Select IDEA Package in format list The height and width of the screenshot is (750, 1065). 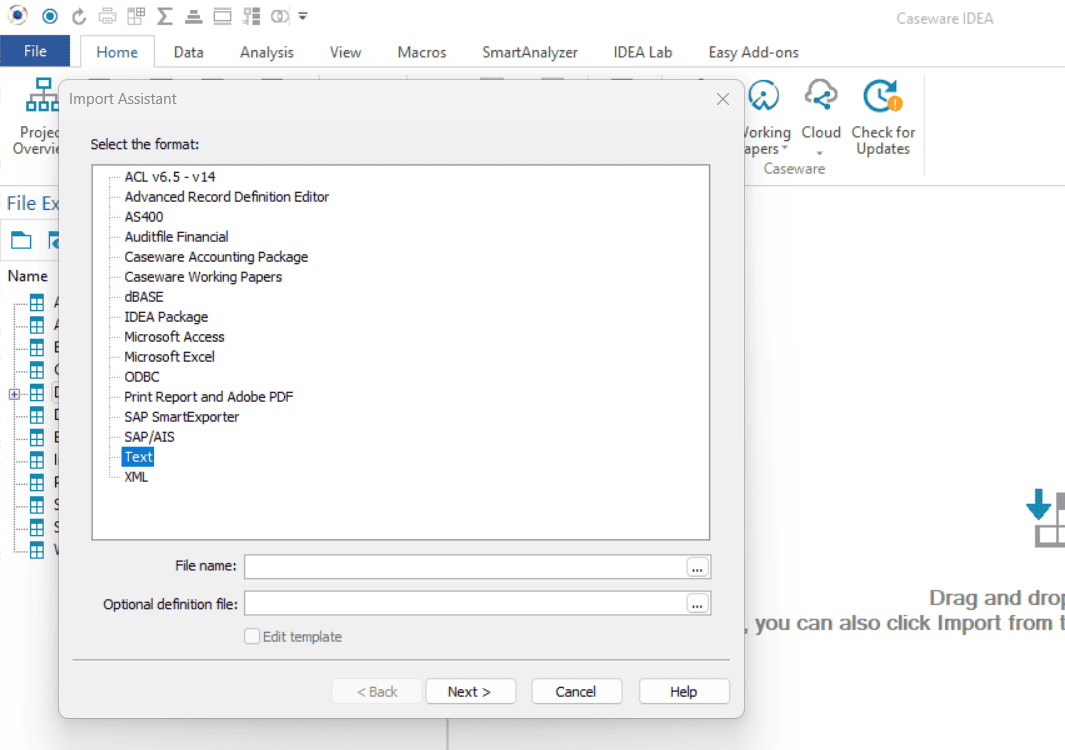166,317
